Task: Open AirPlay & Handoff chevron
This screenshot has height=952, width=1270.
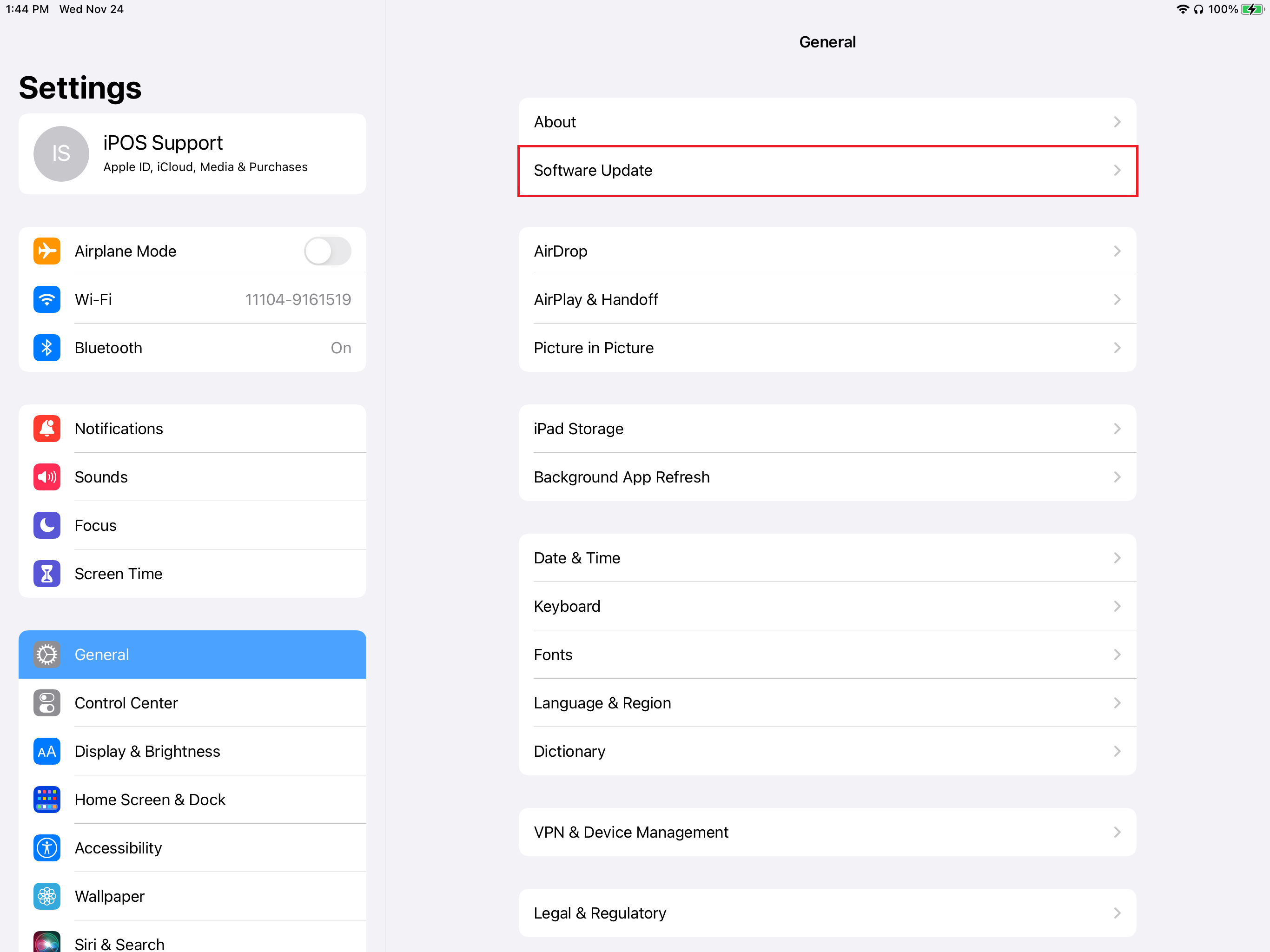Action: 1117,299
